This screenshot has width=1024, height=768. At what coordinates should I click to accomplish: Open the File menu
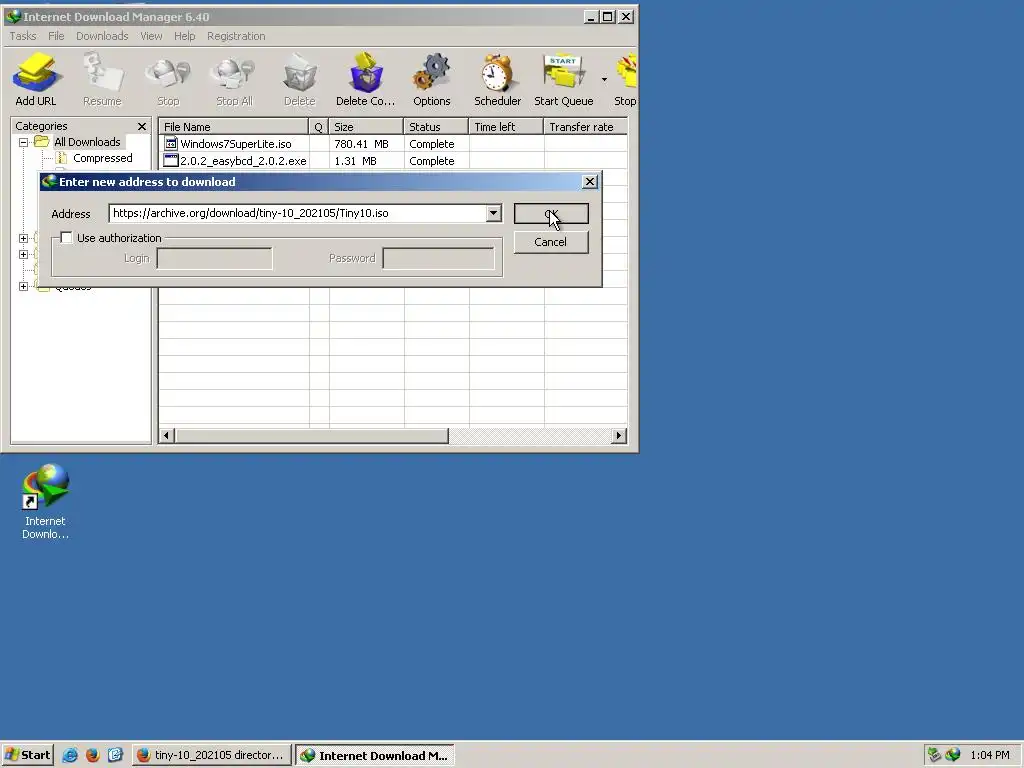(56, 36)
